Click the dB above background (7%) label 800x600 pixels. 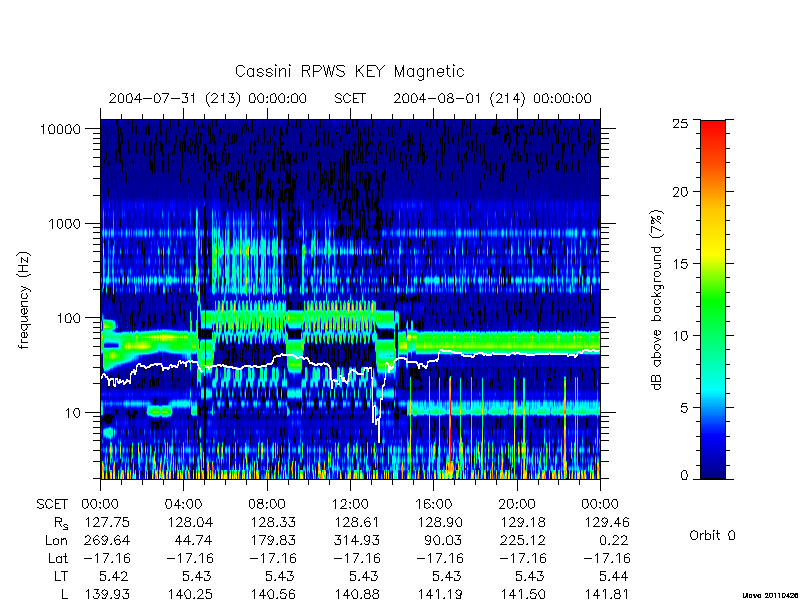658,300
